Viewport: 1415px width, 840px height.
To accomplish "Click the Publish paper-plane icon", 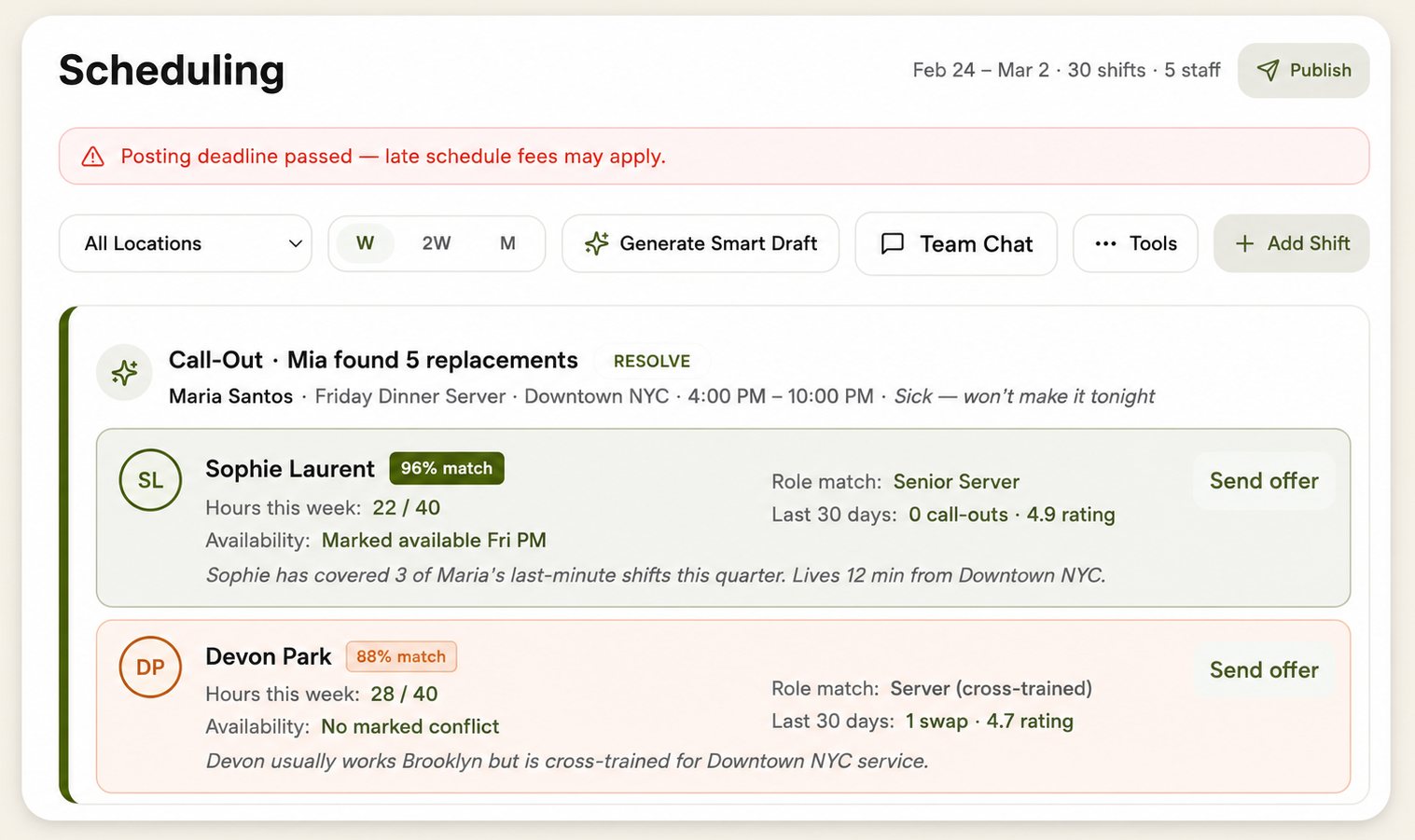I will [1268, 71].
